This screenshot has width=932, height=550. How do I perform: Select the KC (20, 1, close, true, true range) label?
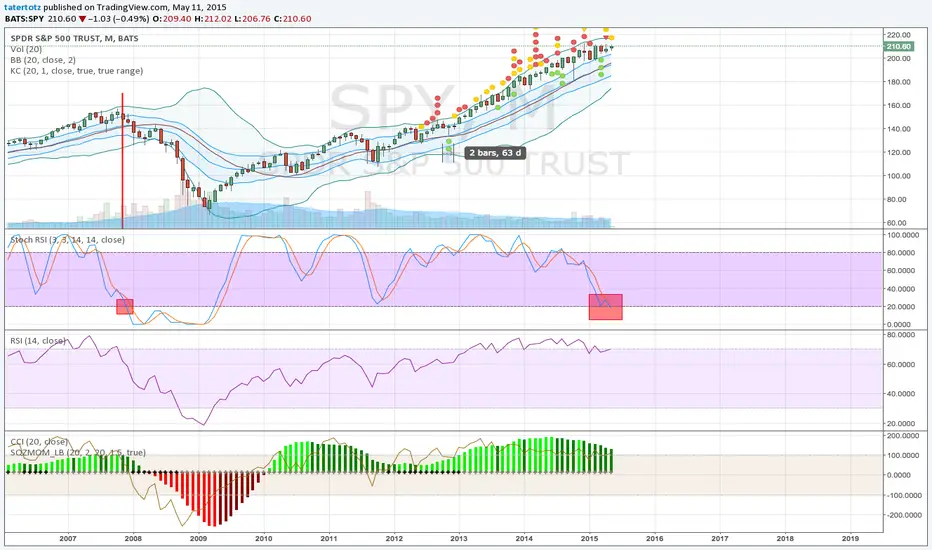[77, 71]
